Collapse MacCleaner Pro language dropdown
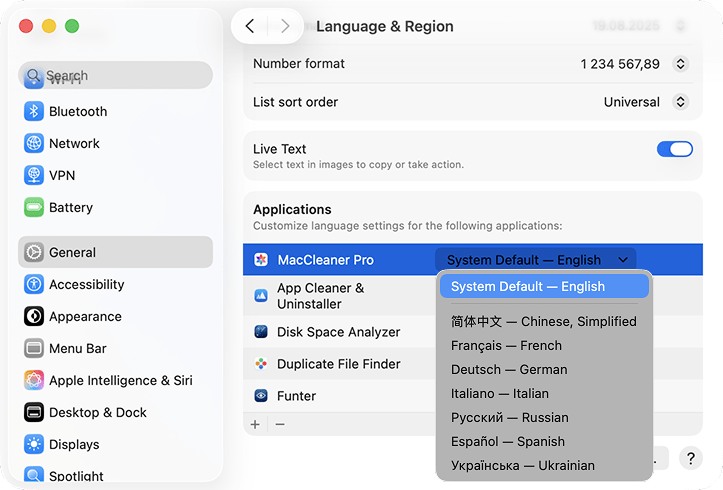 (x=535, y=260)
